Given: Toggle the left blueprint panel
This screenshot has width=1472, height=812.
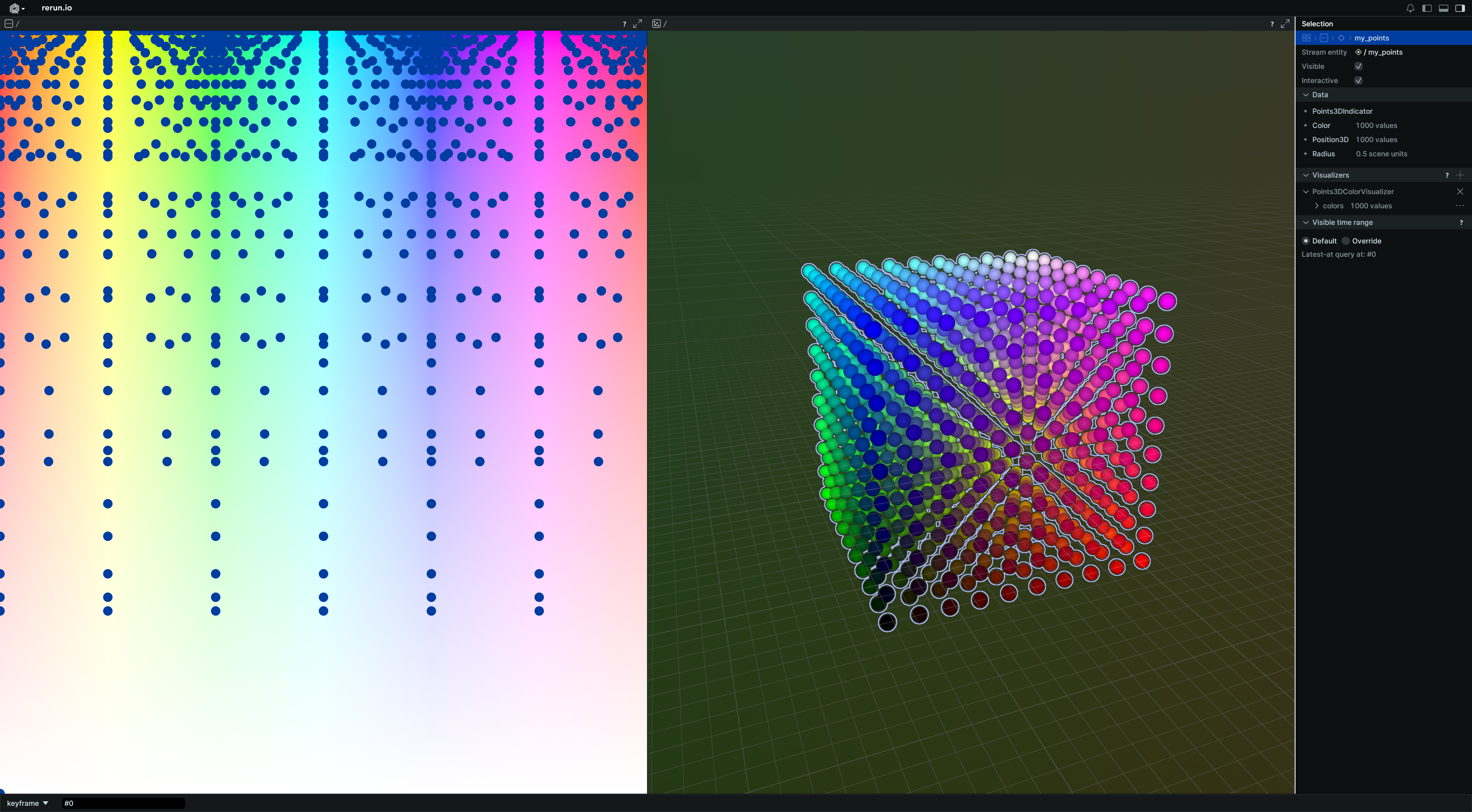Looking at the screenshot, I should [1427, 8].
